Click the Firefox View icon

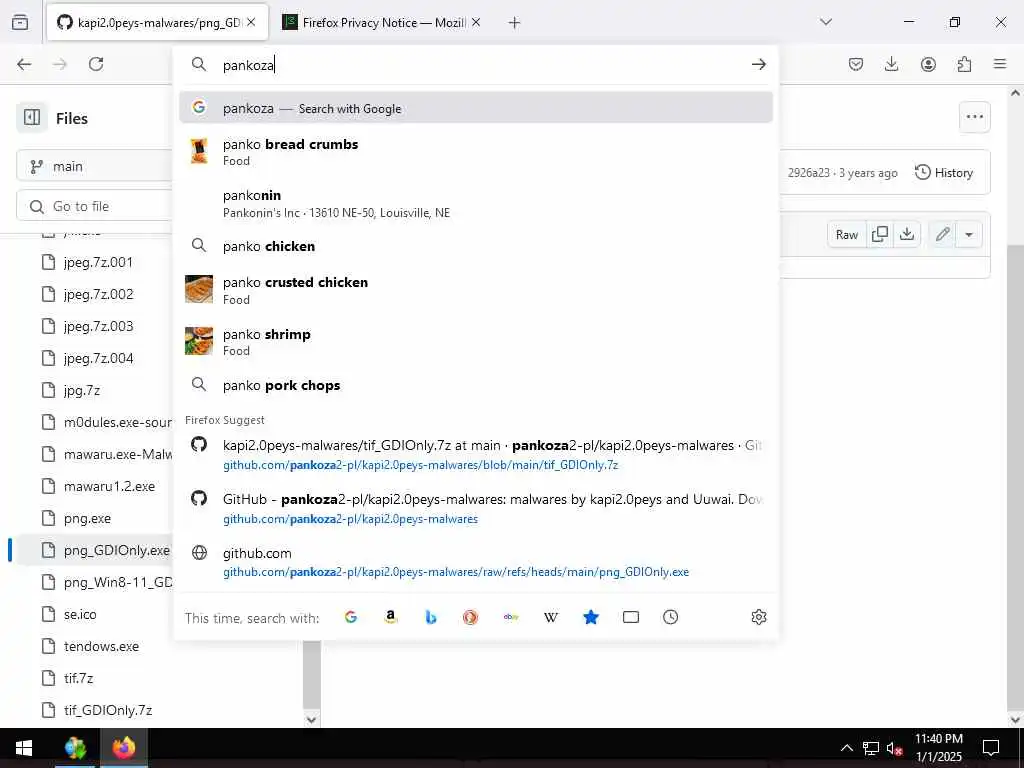click(20, 22)
